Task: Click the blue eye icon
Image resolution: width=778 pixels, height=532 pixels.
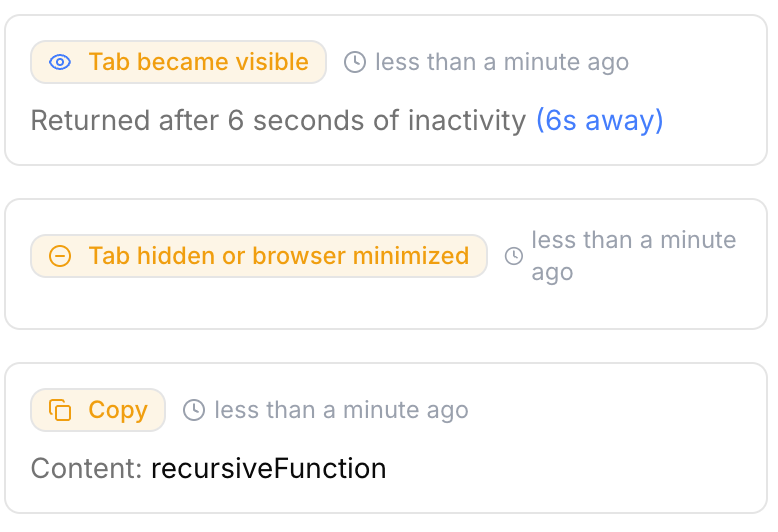Action: [60, 62]
